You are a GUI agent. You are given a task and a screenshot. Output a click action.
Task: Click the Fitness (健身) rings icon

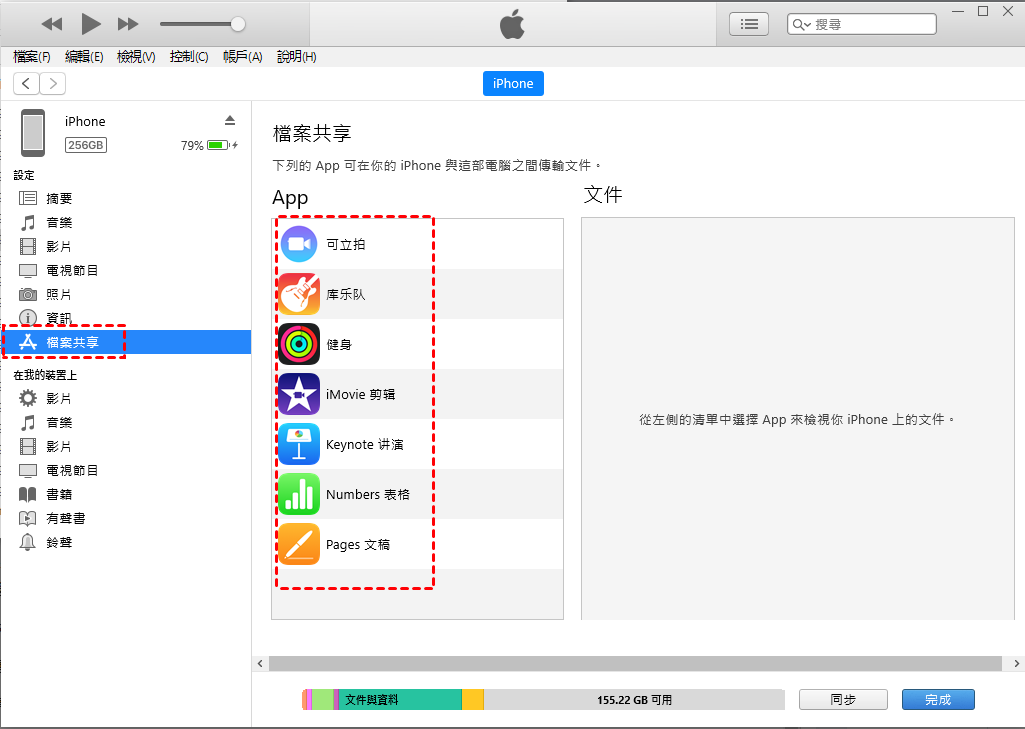click(298, 344)
